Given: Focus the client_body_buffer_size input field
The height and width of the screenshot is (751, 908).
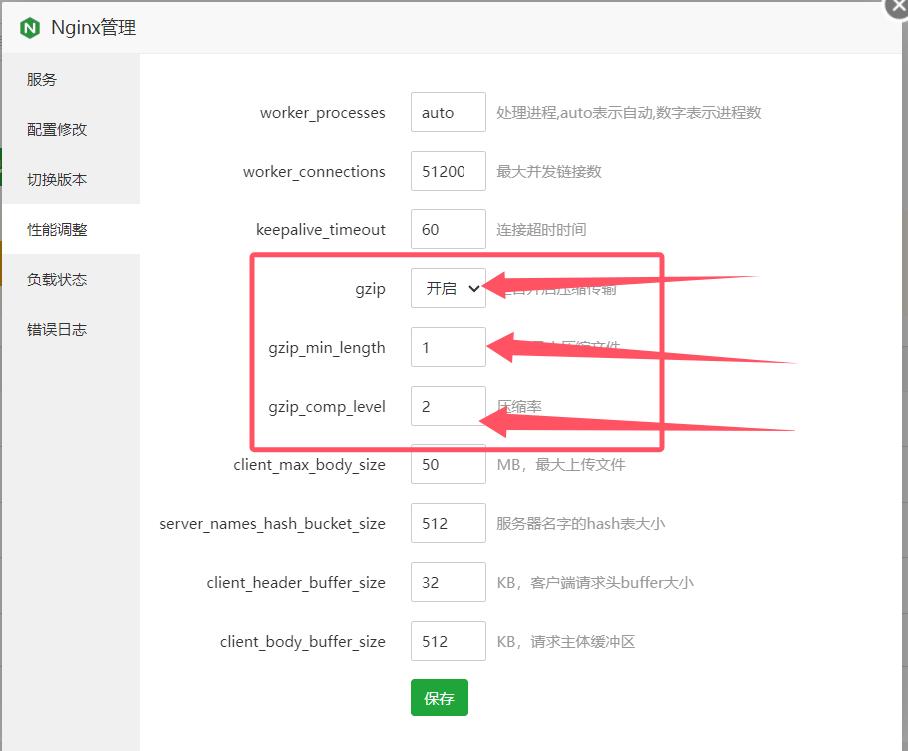Looking at the screenshot, I should click(x=448, y=641).
